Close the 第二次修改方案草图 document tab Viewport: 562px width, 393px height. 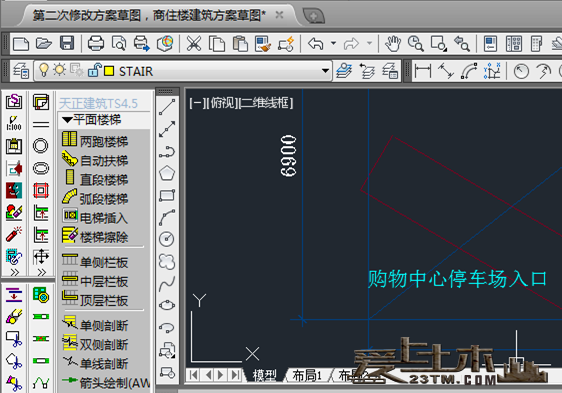(279, 15)
